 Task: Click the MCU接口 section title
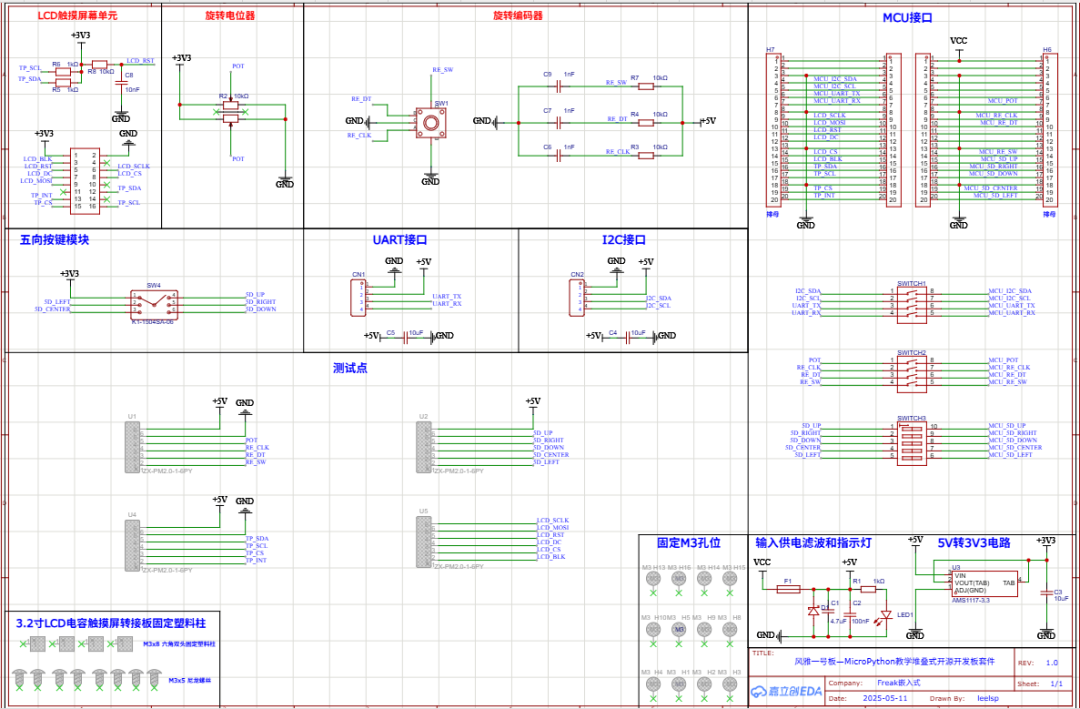click(906, 17)
